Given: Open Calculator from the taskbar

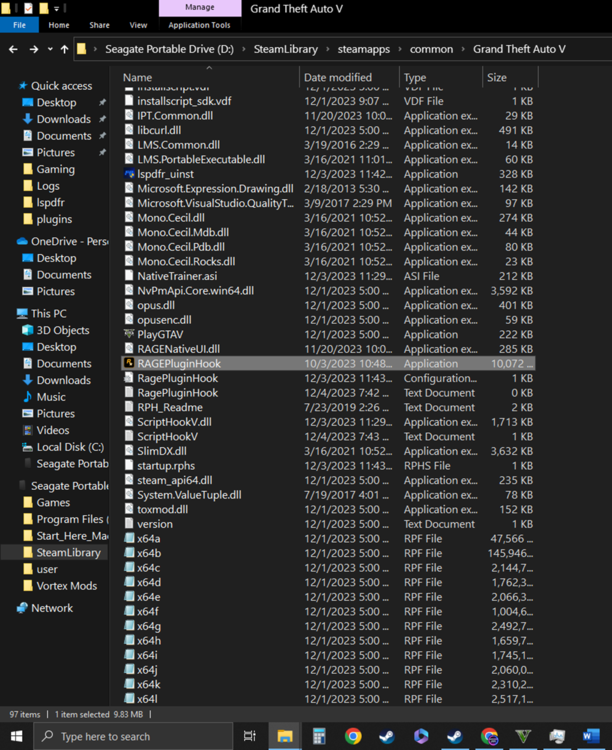Looking at the screenshot, I should point(319,736).
